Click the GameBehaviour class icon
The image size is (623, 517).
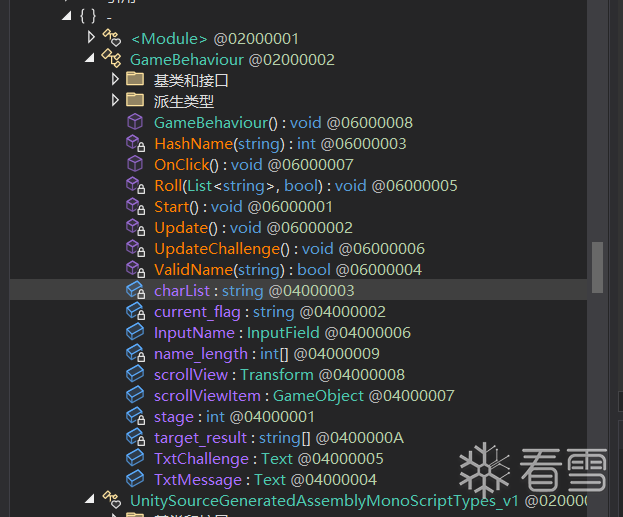pyautogui.click(x=112, y=59)
